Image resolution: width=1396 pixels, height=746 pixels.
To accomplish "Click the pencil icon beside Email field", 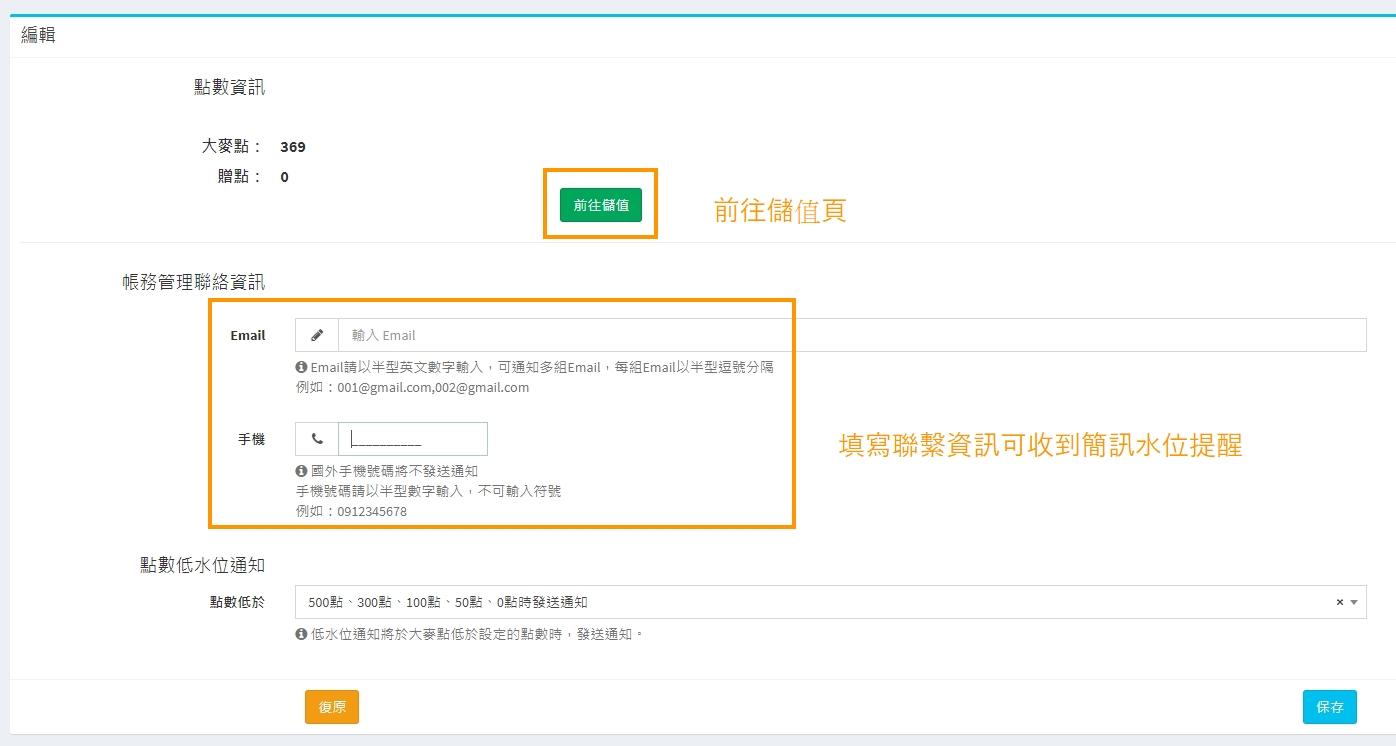I will 317,335.
